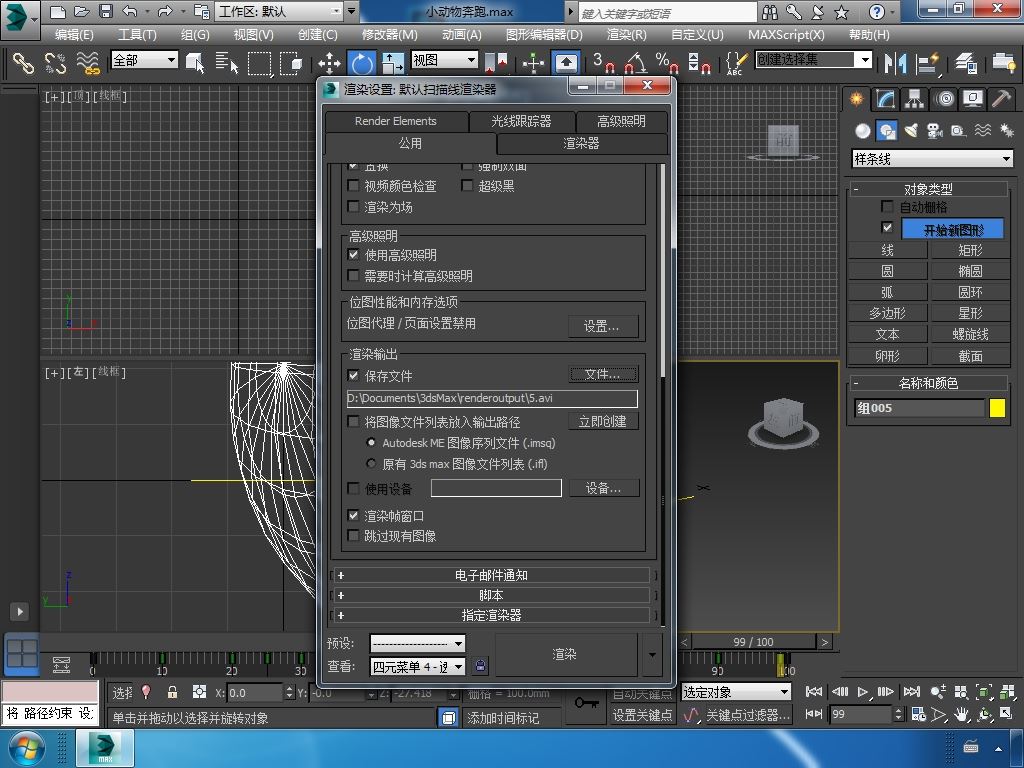Click the Unlink Selection broken-chain icon
The height and width of the screenshot is (768, 1024).
(x=56, y=63)
